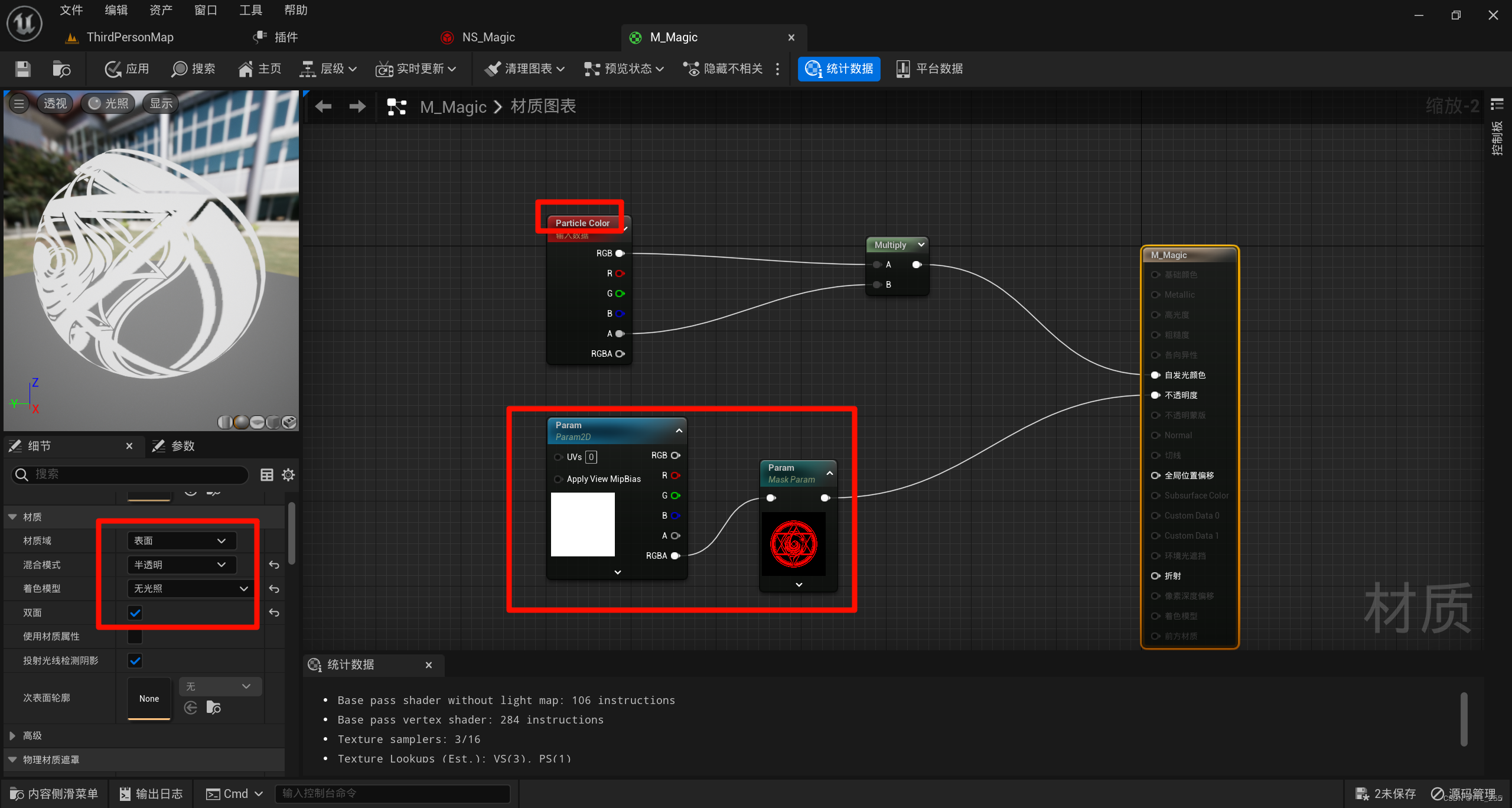Screen dimensions: 1512x808
Task: Click the browse to asset icon in toolbar
Action: pyautogui.click(x=61, y=69)
